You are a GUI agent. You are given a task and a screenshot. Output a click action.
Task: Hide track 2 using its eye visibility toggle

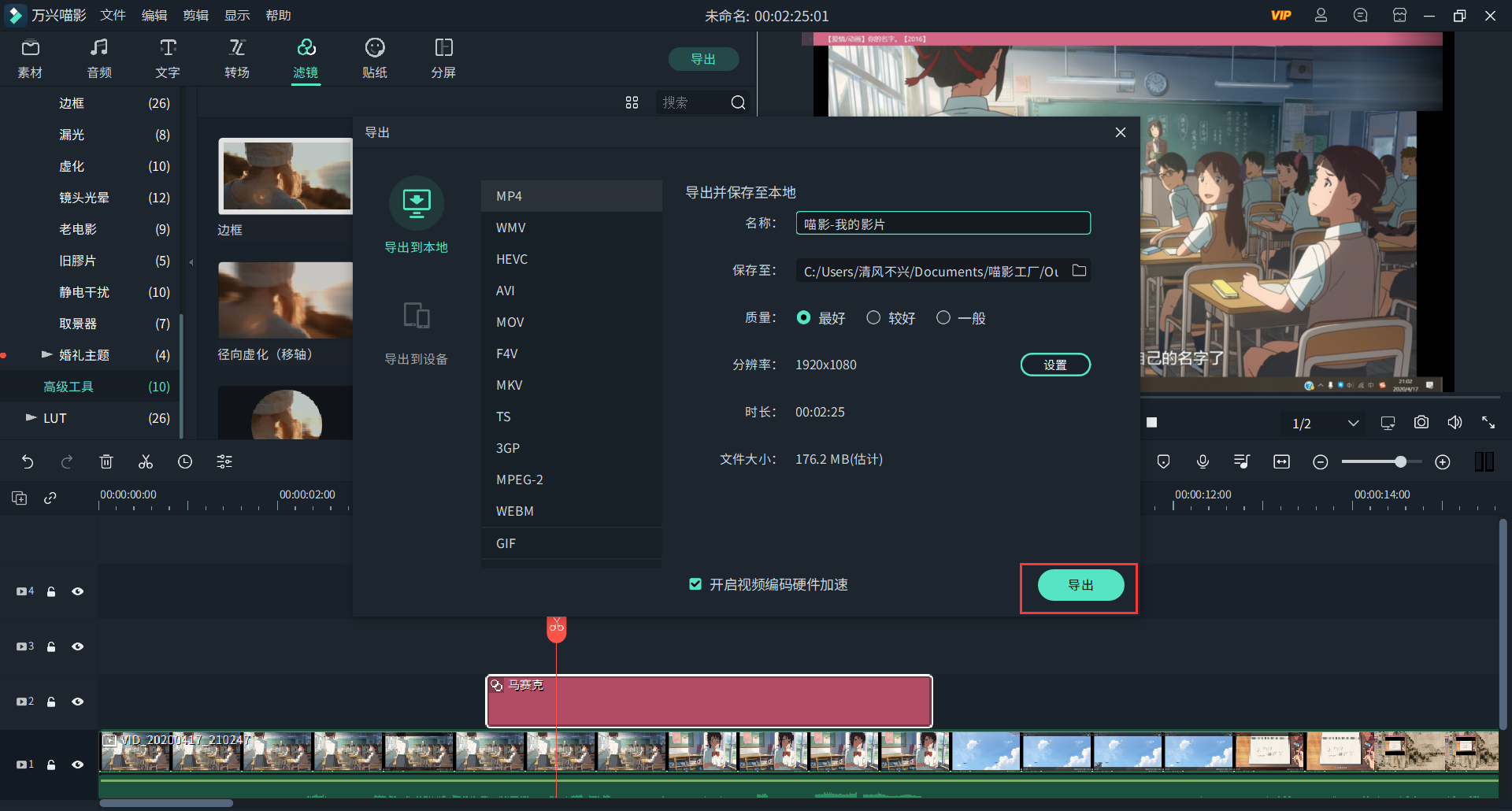(77, 702)
